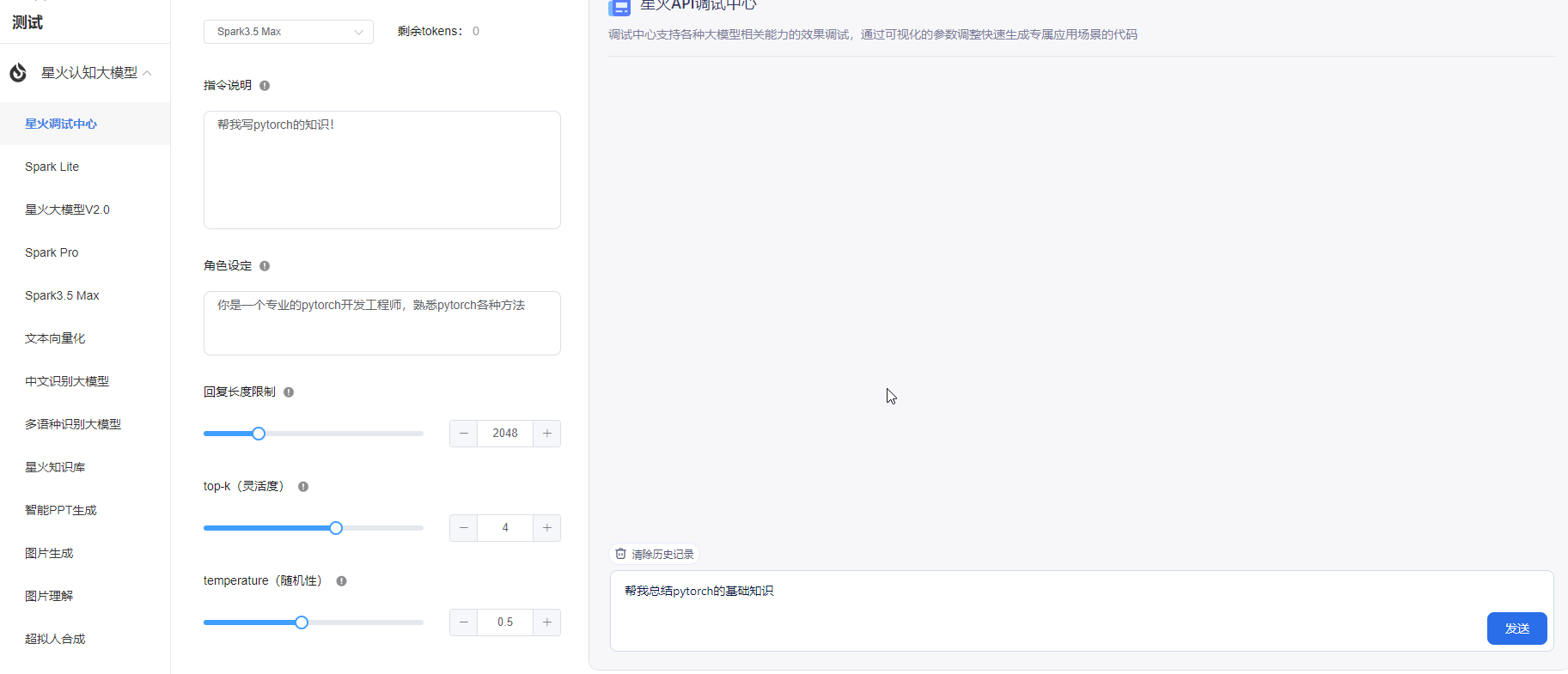This screenshot has width=1568, height=674.
Task: Select Spark Pro sidebar entry
Action: (x=52, y=252)
